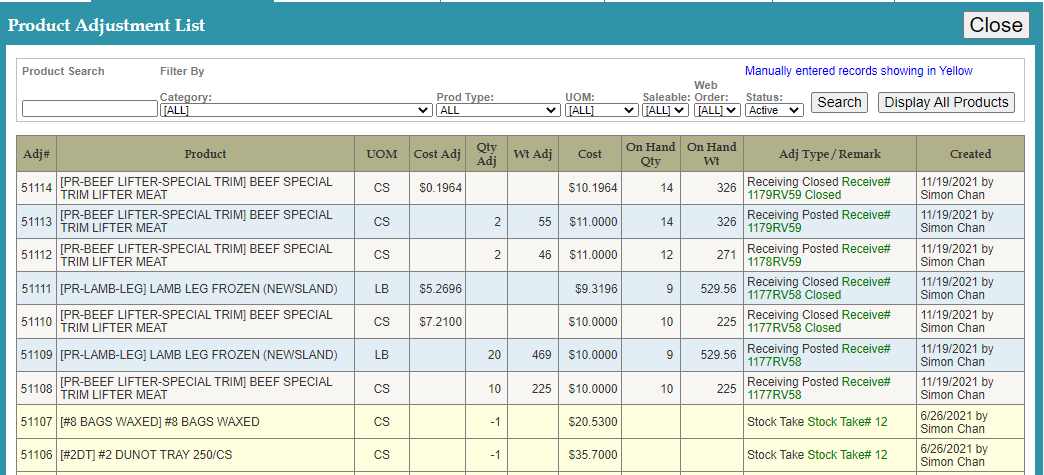Open Receive# 1177RV58 link in row 51108
The width and height of the screenshot is (1044, 475).
pos(819,388)
